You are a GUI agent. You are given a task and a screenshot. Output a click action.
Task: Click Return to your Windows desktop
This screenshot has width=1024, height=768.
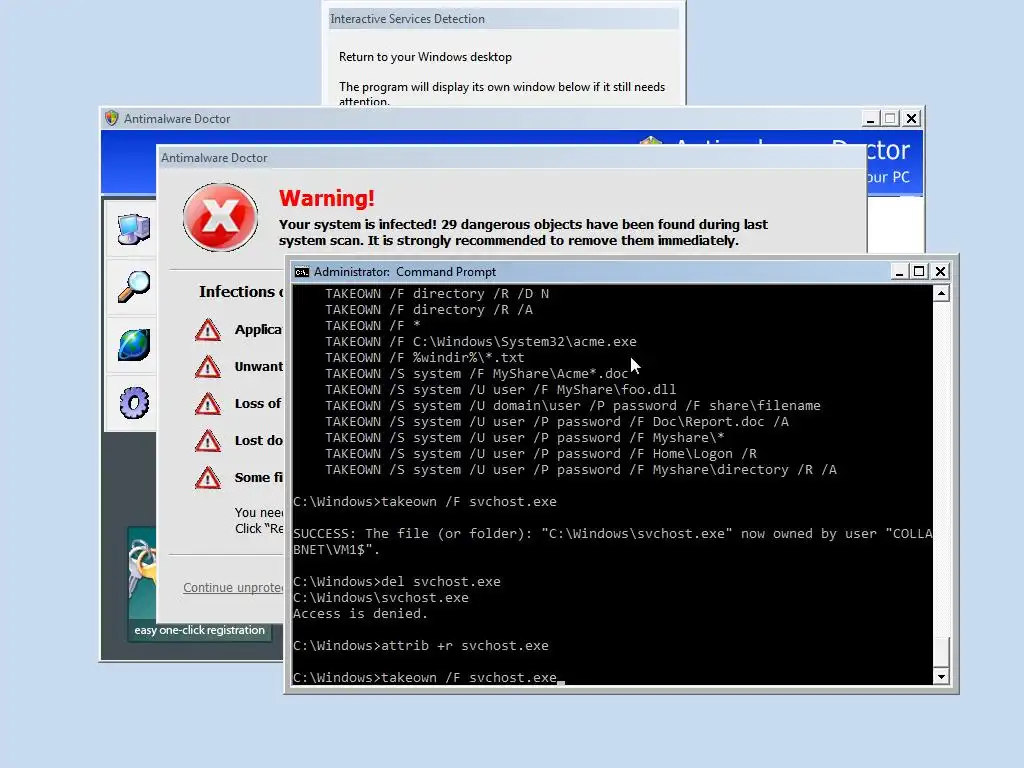[x=425, y=57]
